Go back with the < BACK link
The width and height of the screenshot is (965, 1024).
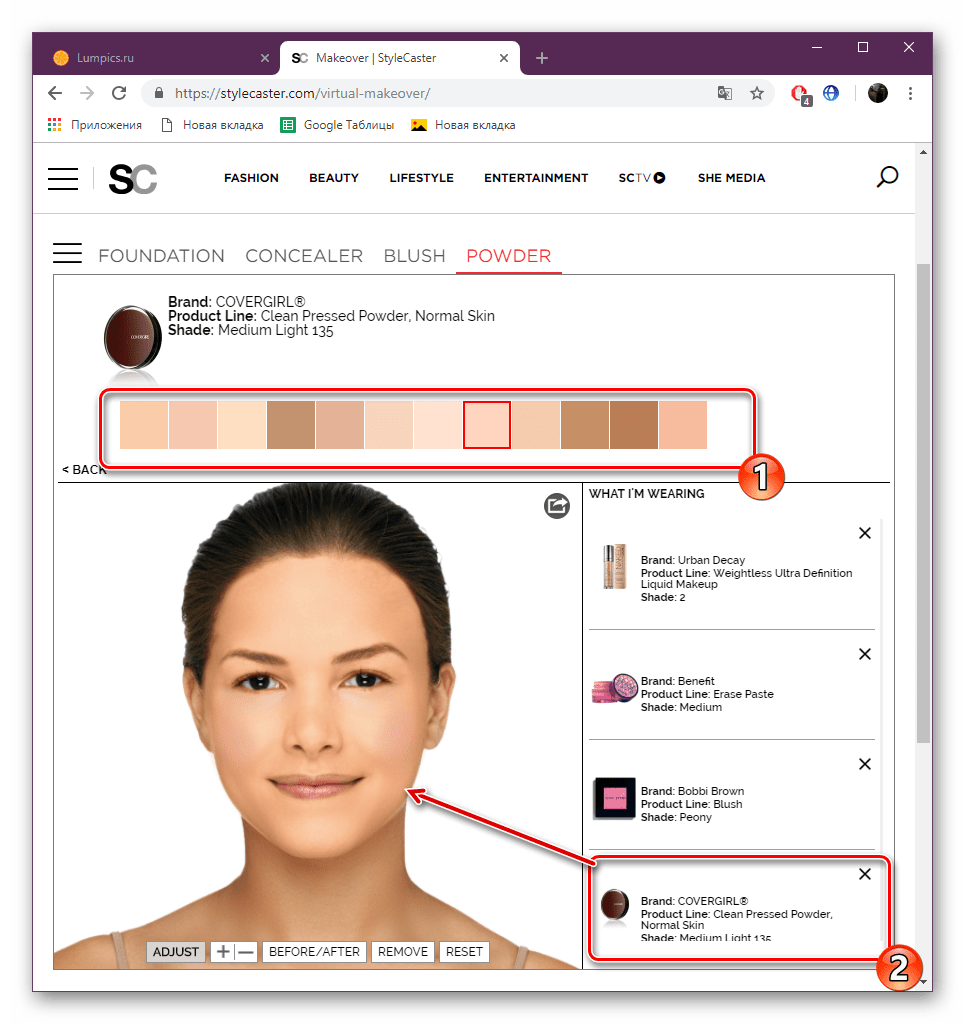pyautogui.click(x=83, y=470)
